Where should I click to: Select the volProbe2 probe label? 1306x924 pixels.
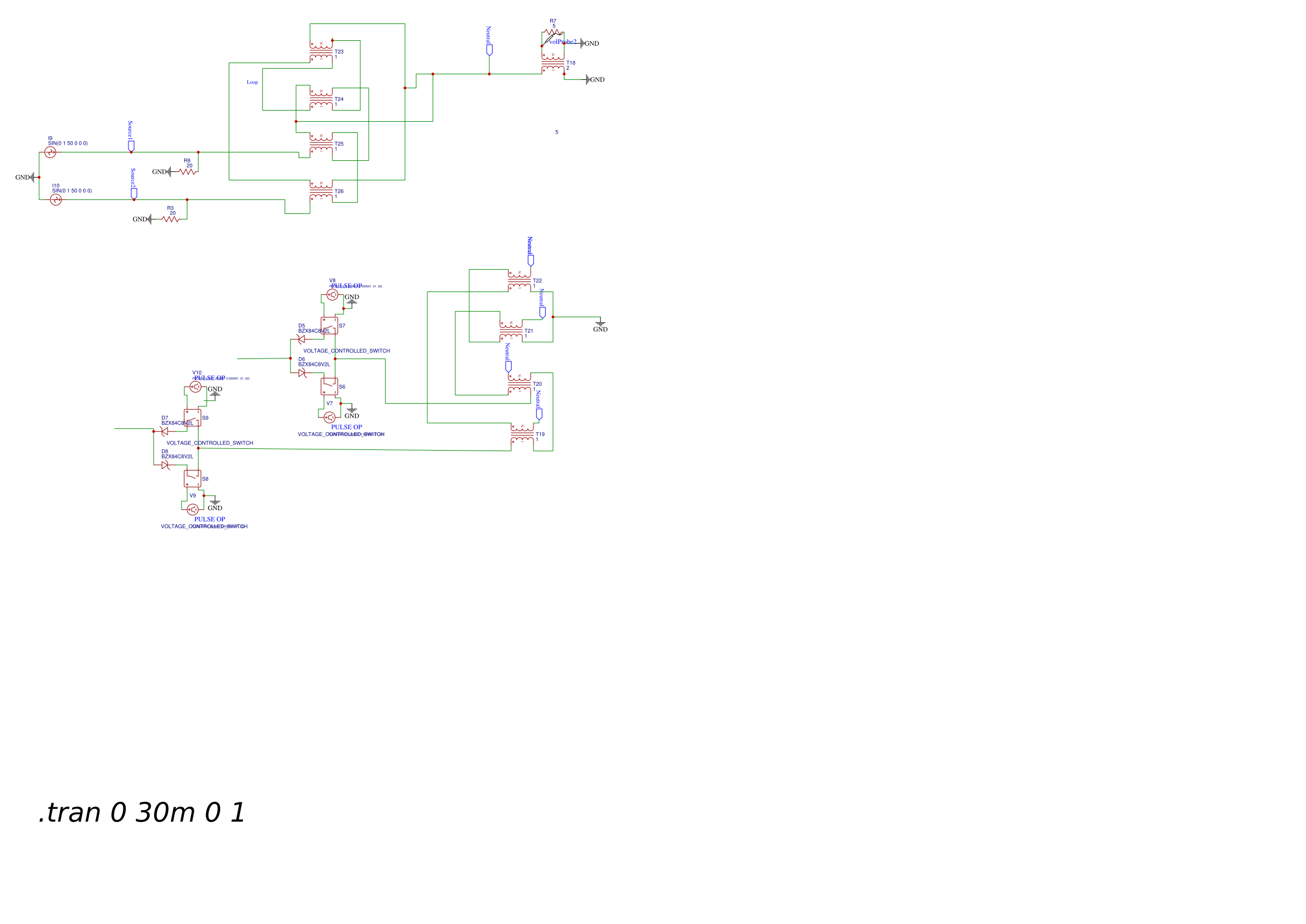tap(563, 41)
